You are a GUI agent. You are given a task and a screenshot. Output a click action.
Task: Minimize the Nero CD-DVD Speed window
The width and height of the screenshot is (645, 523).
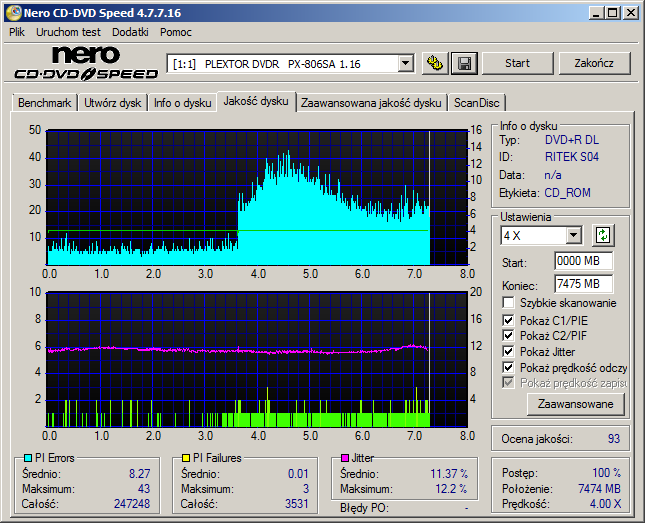(x=596, y=13)
